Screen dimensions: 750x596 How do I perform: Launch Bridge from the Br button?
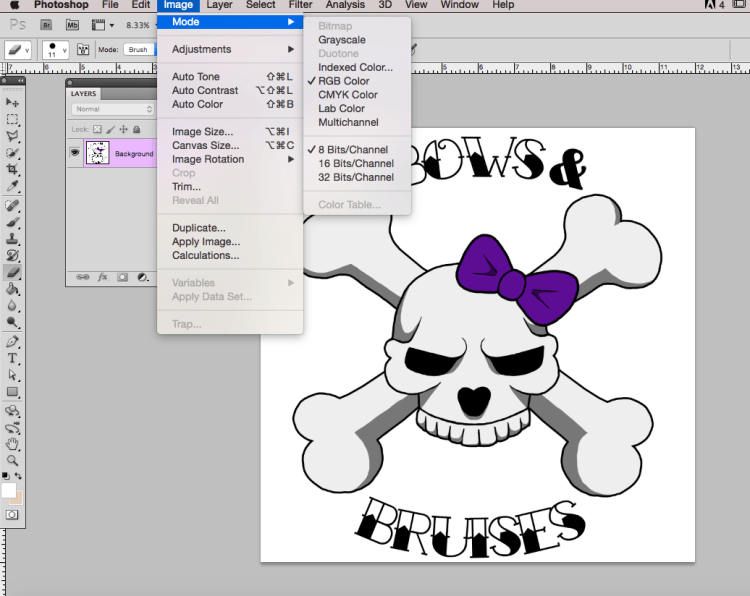point(46,25)
